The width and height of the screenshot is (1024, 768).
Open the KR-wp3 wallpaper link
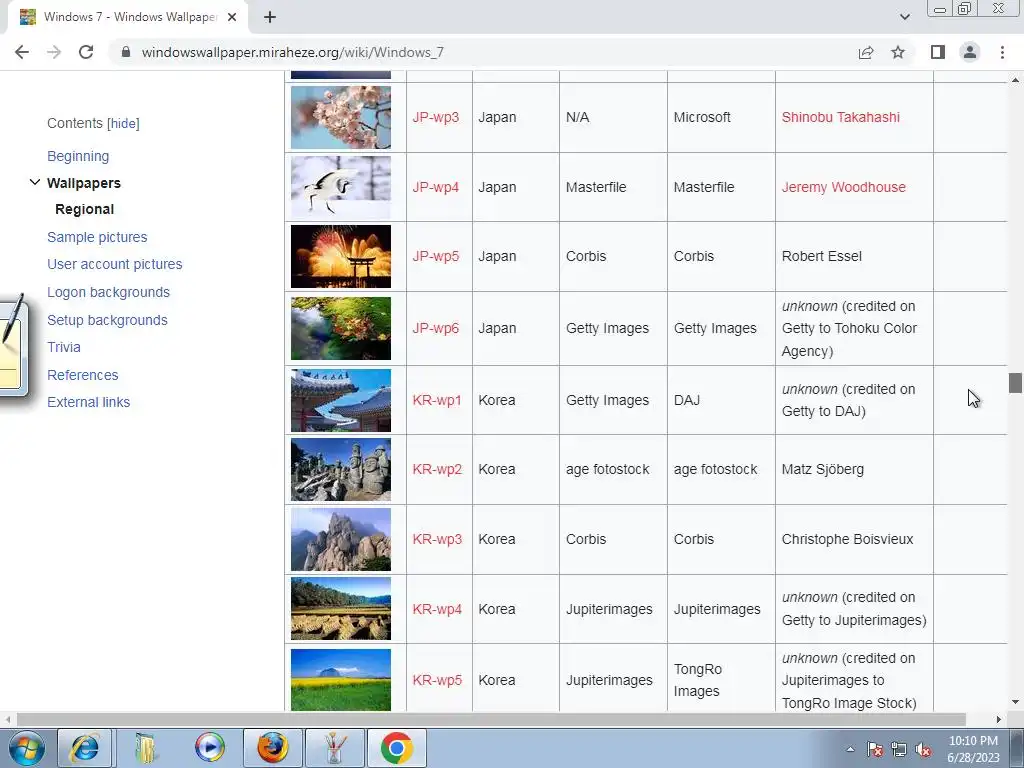(437, 539)
